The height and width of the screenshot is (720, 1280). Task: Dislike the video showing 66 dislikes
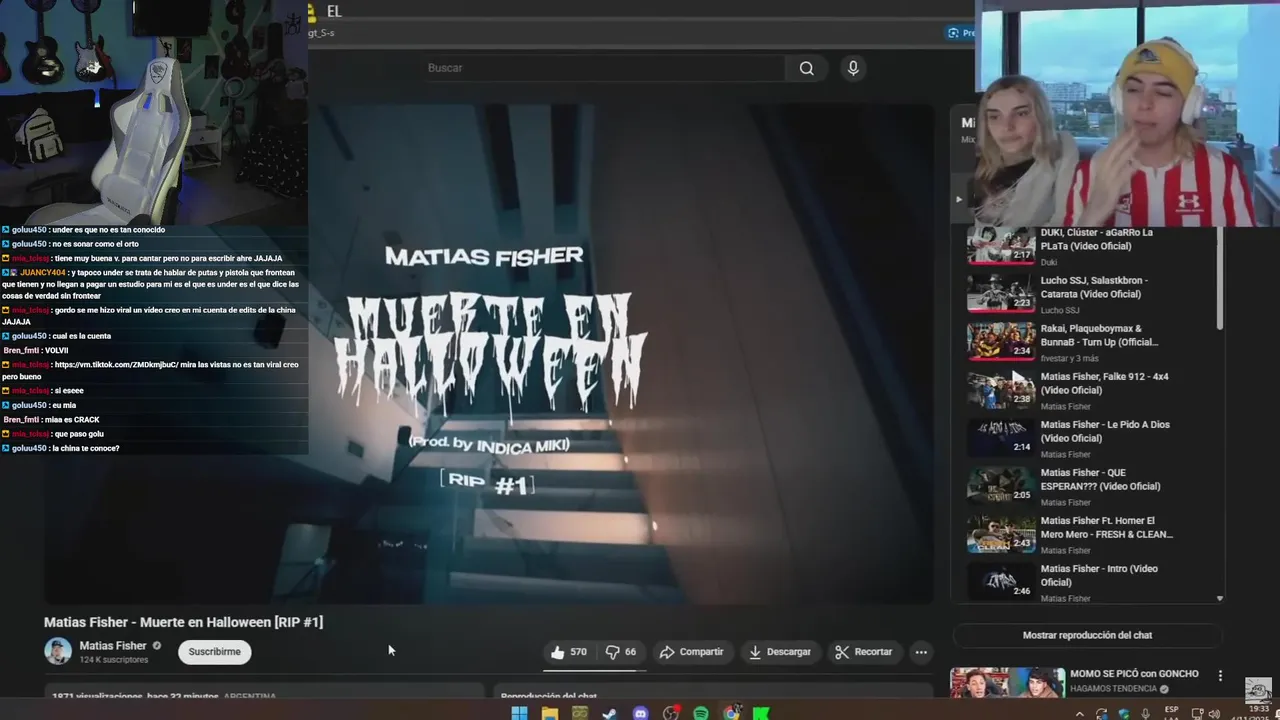620,652
